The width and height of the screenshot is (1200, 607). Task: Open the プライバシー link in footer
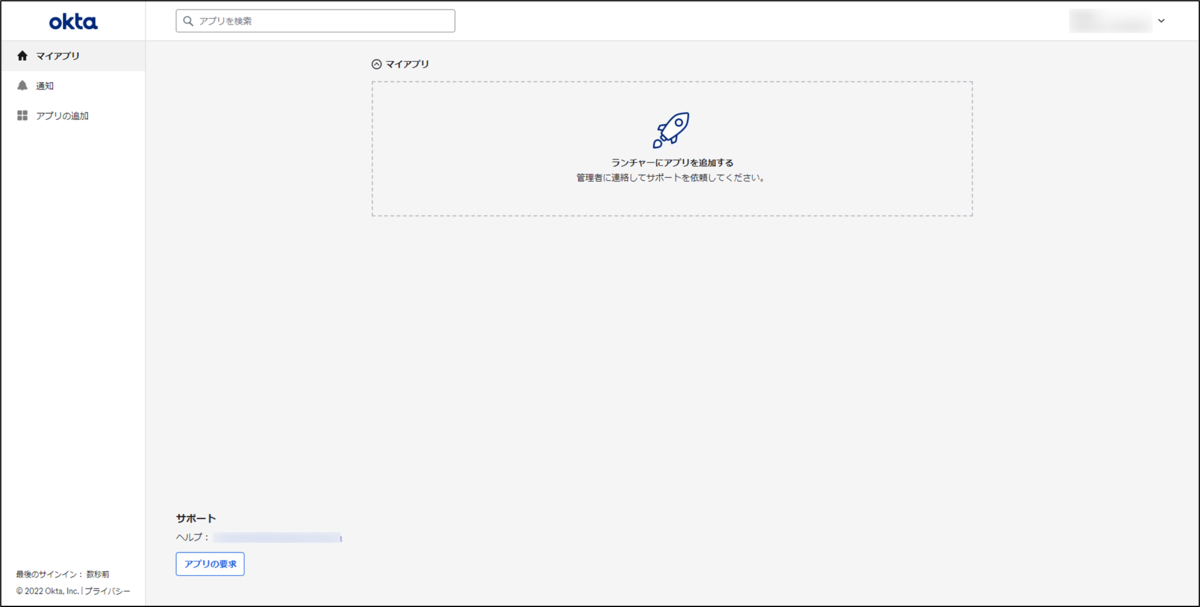coord(109,591)
